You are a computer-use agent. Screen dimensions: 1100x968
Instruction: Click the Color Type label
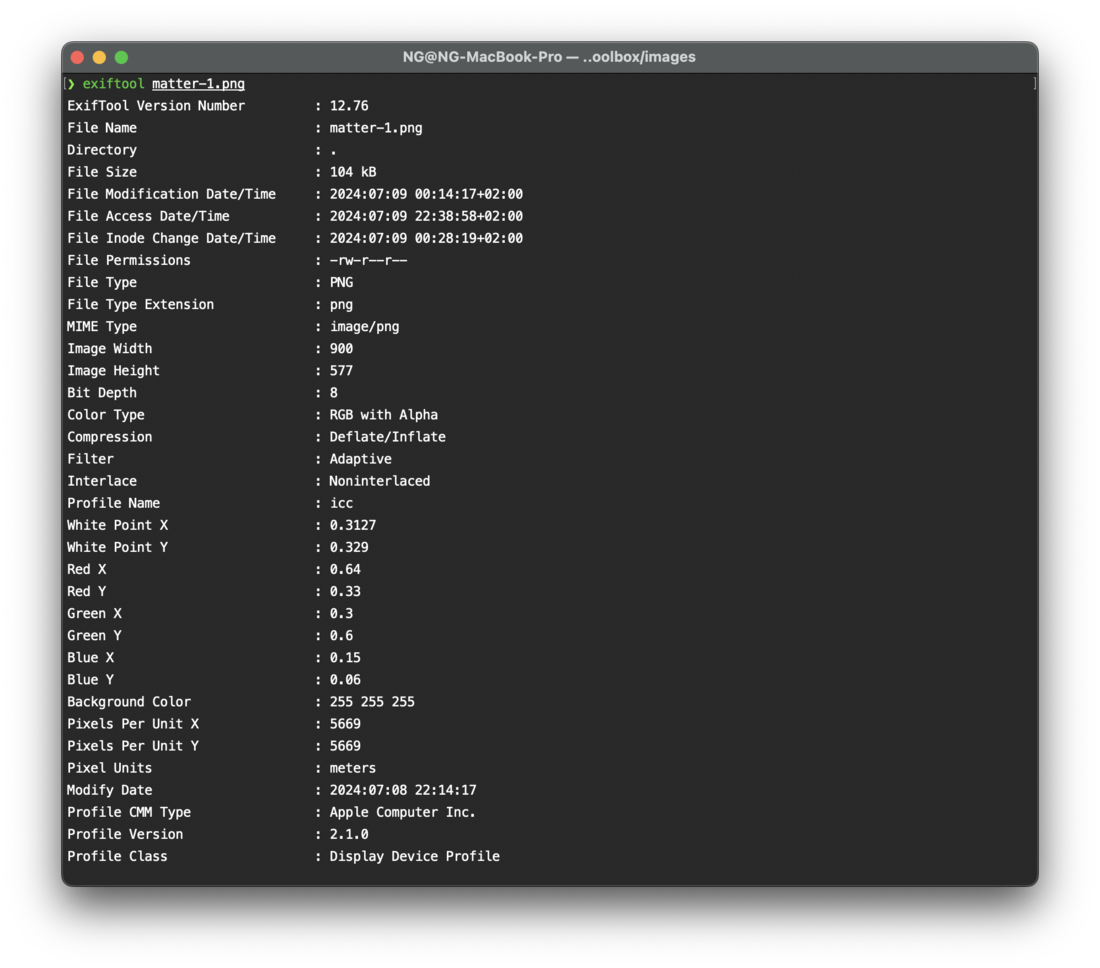pyautogui.click(x=106, y=415)
